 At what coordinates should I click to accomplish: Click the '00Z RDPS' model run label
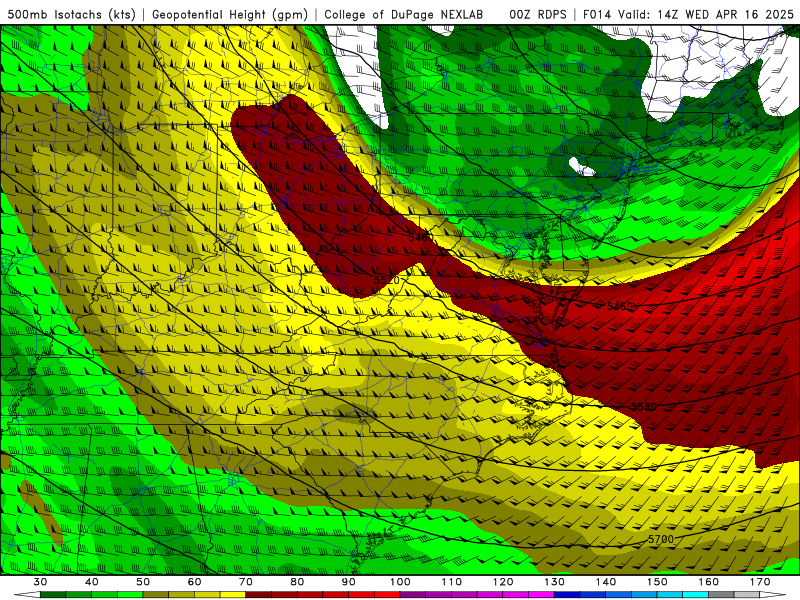coord(537,15)
